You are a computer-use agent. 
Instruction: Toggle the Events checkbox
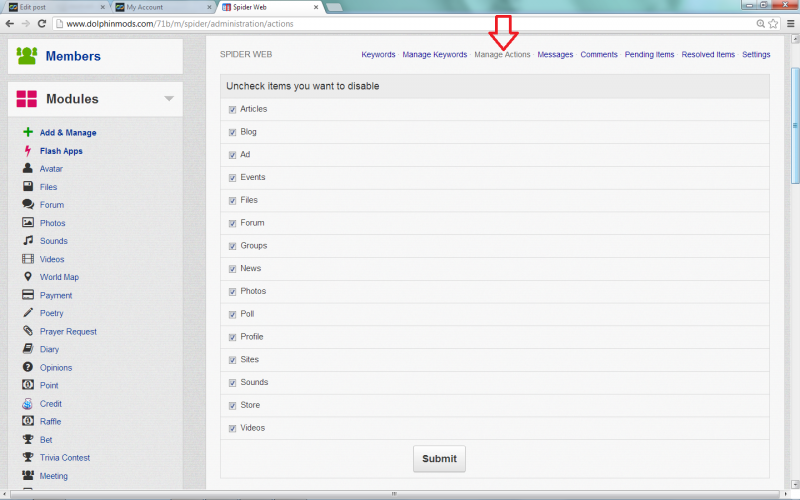232,178
